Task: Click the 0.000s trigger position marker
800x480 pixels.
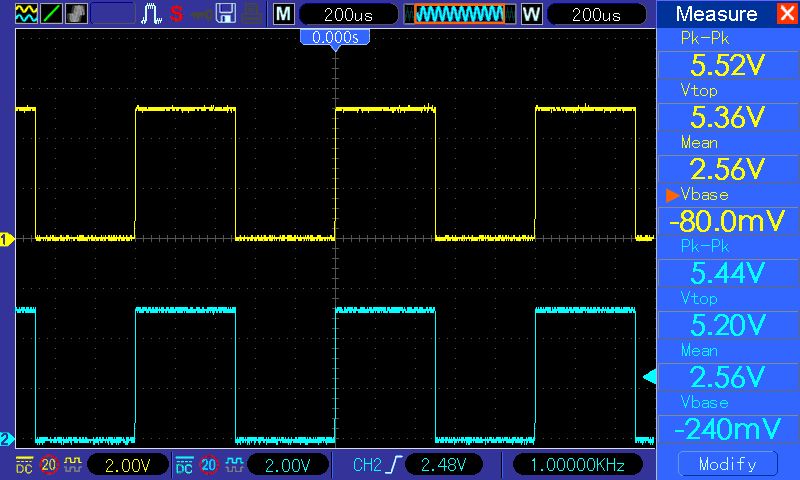Action: 335,37
